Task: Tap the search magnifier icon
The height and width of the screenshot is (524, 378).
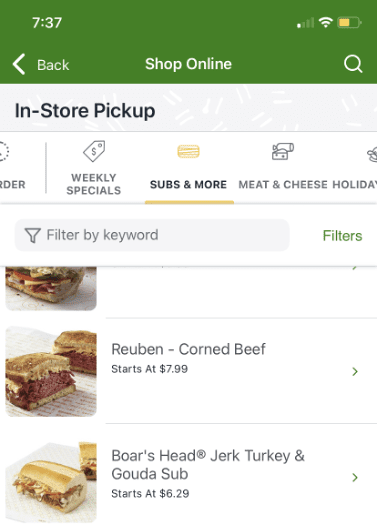Action: point(353,63)
